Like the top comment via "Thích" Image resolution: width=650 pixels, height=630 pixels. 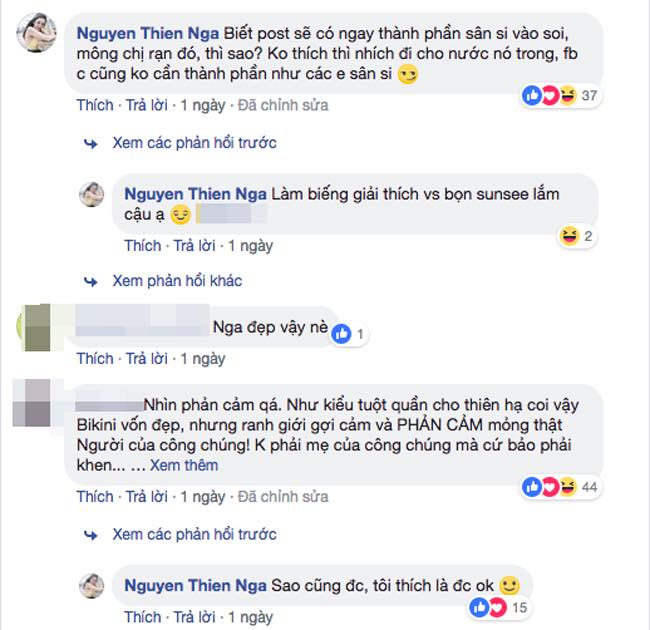point(95,104)
